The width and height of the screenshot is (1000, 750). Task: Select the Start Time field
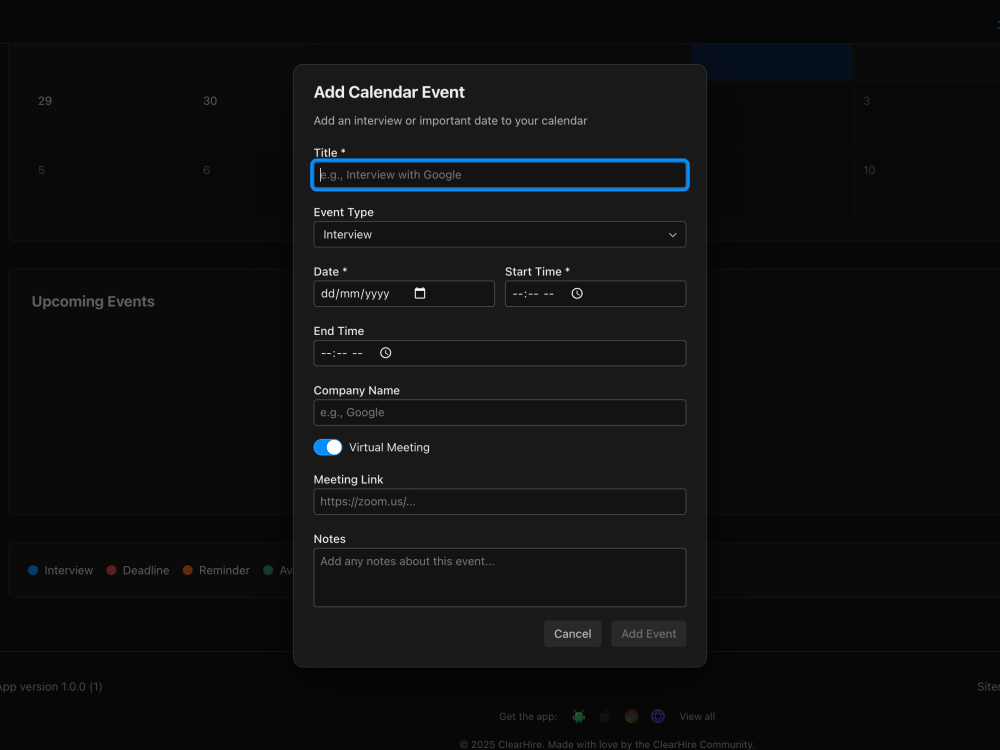pos(596,293)
